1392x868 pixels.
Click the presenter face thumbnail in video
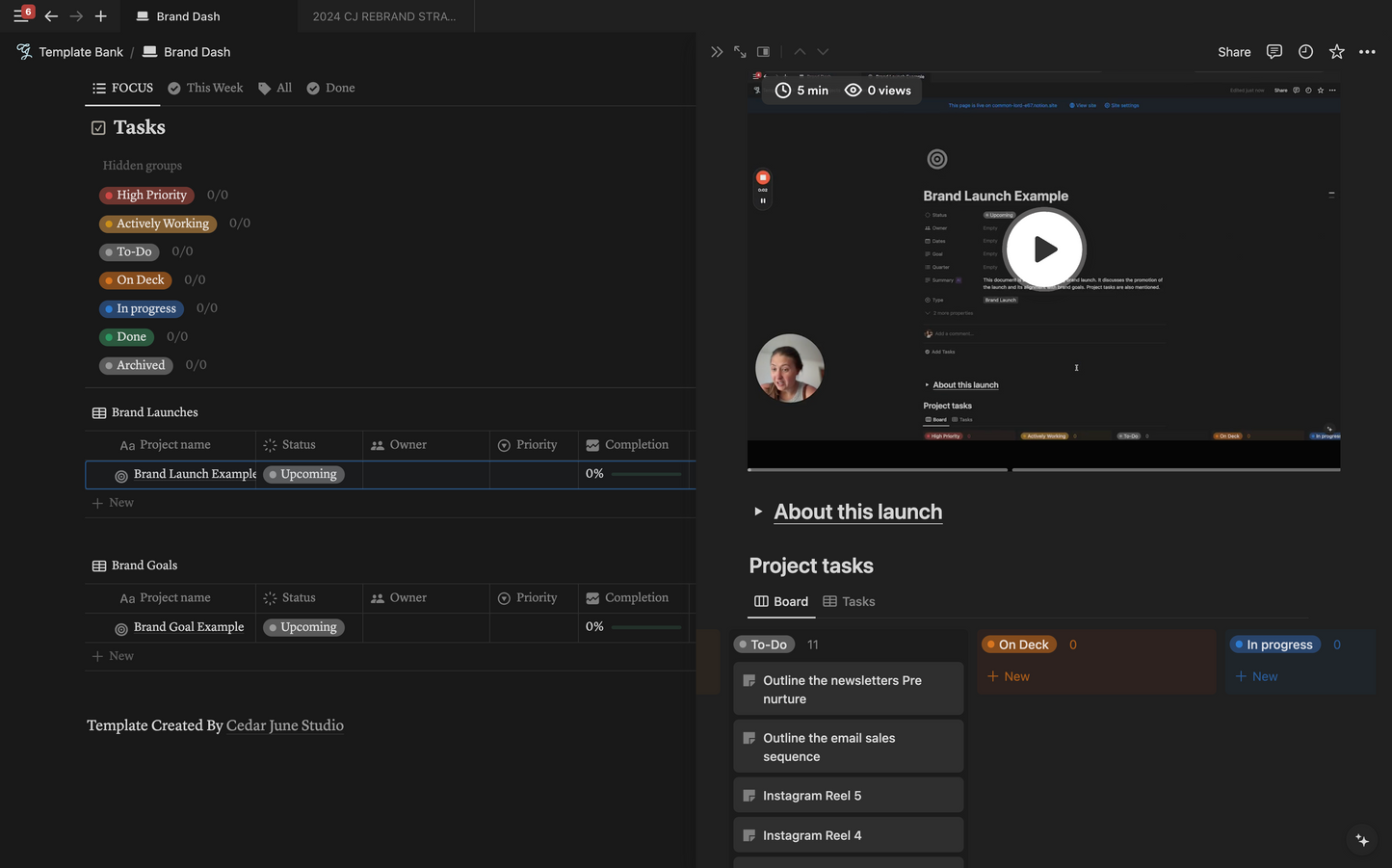[790, 368]
